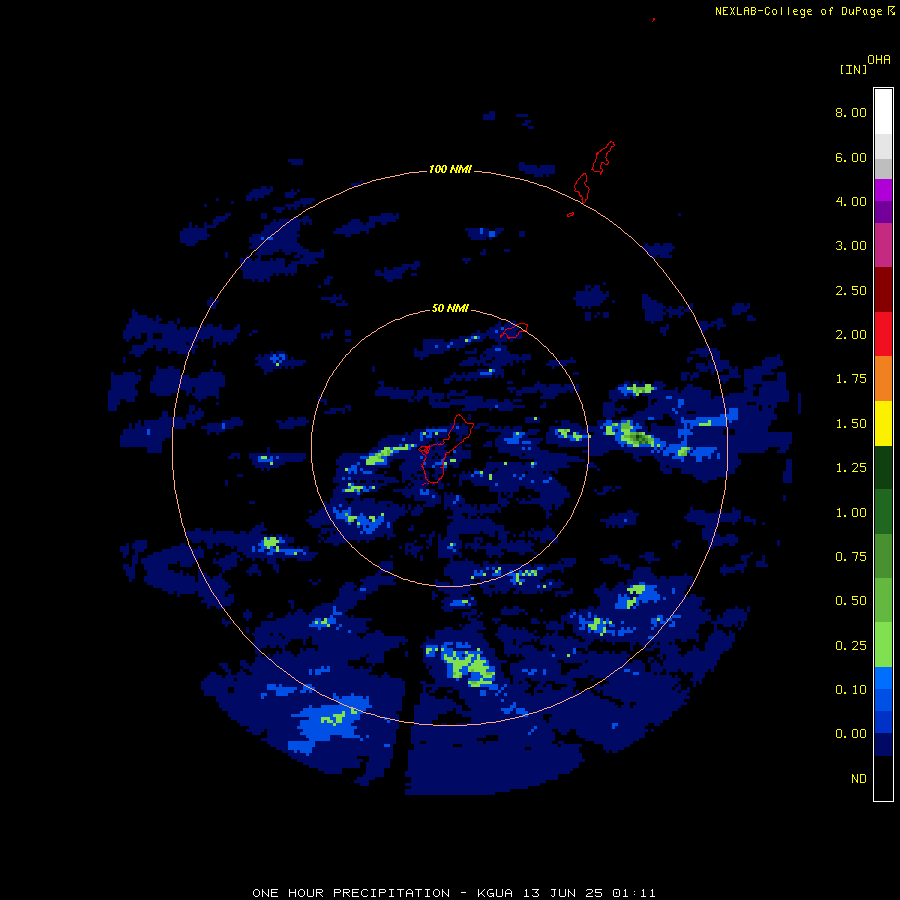Image resolution: width=900 pixels, height=900 pixels.
Task: Click the 8.00 legend value
Action: tap(851, 112)
